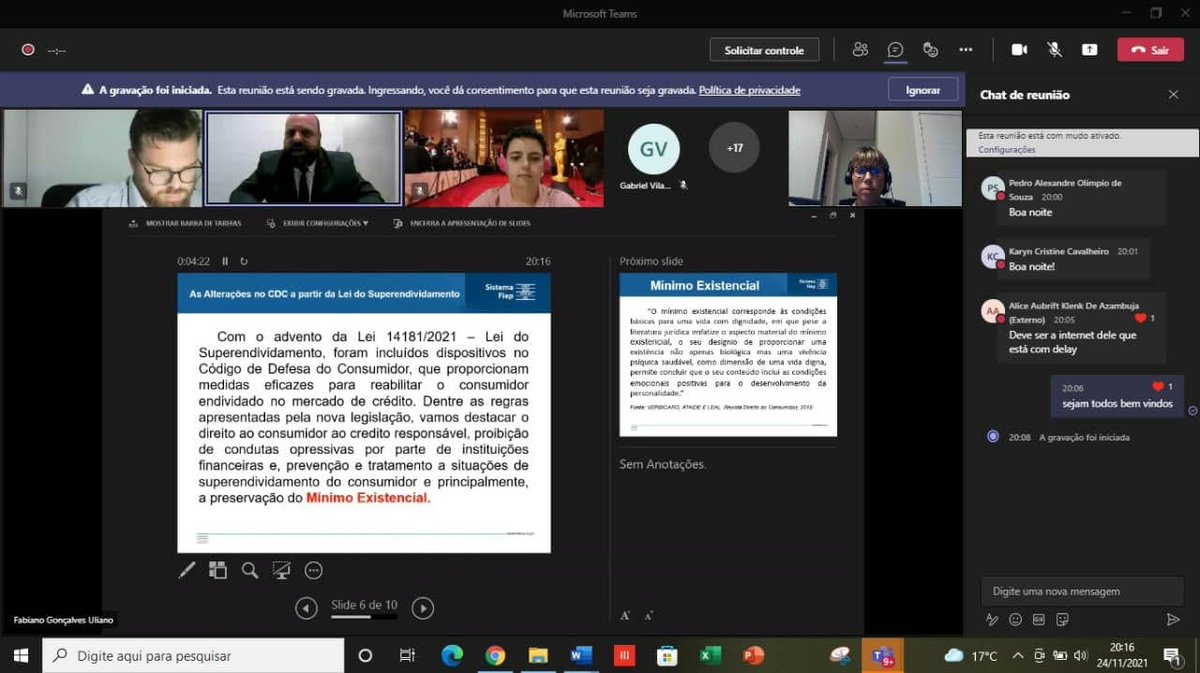The width and height of the screenshot is (1200, 673).
Task: Leave the meeting with 'Sair' button
Action: tap(1150, 50)
